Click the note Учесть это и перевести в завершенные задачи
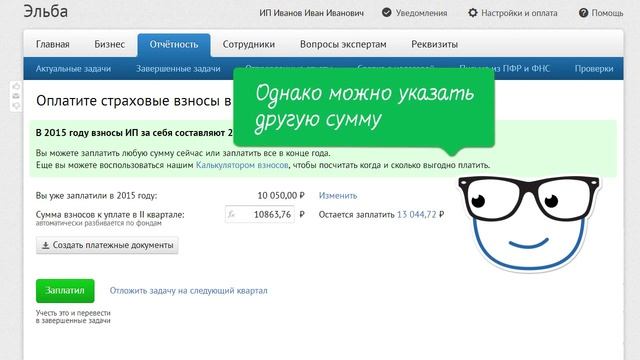This screenshot has height=360, width=640. coord(73,317)
